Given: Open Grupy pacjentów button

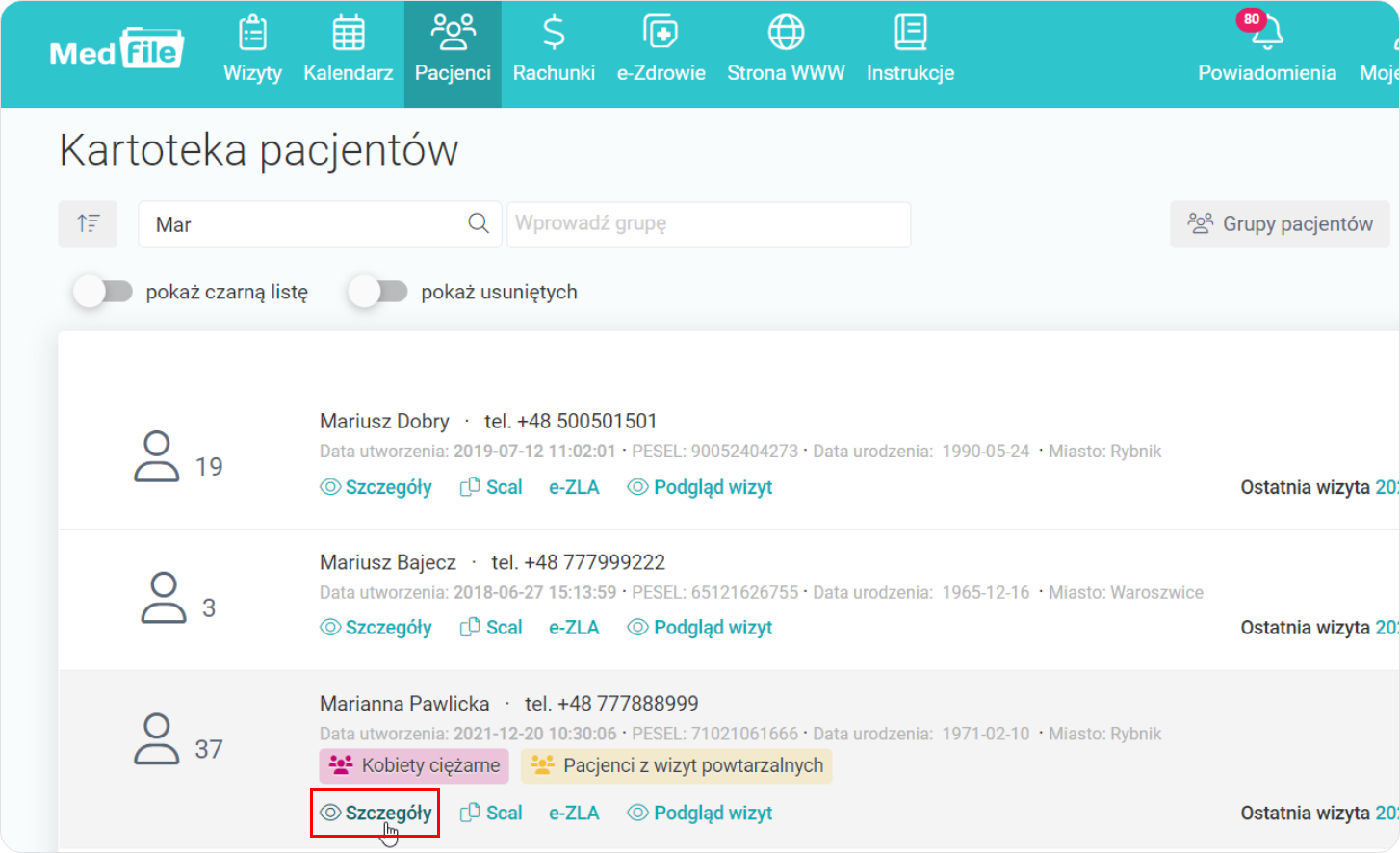Looking at the screenshot, I should pyautogui.click(x=1280, y=224).
